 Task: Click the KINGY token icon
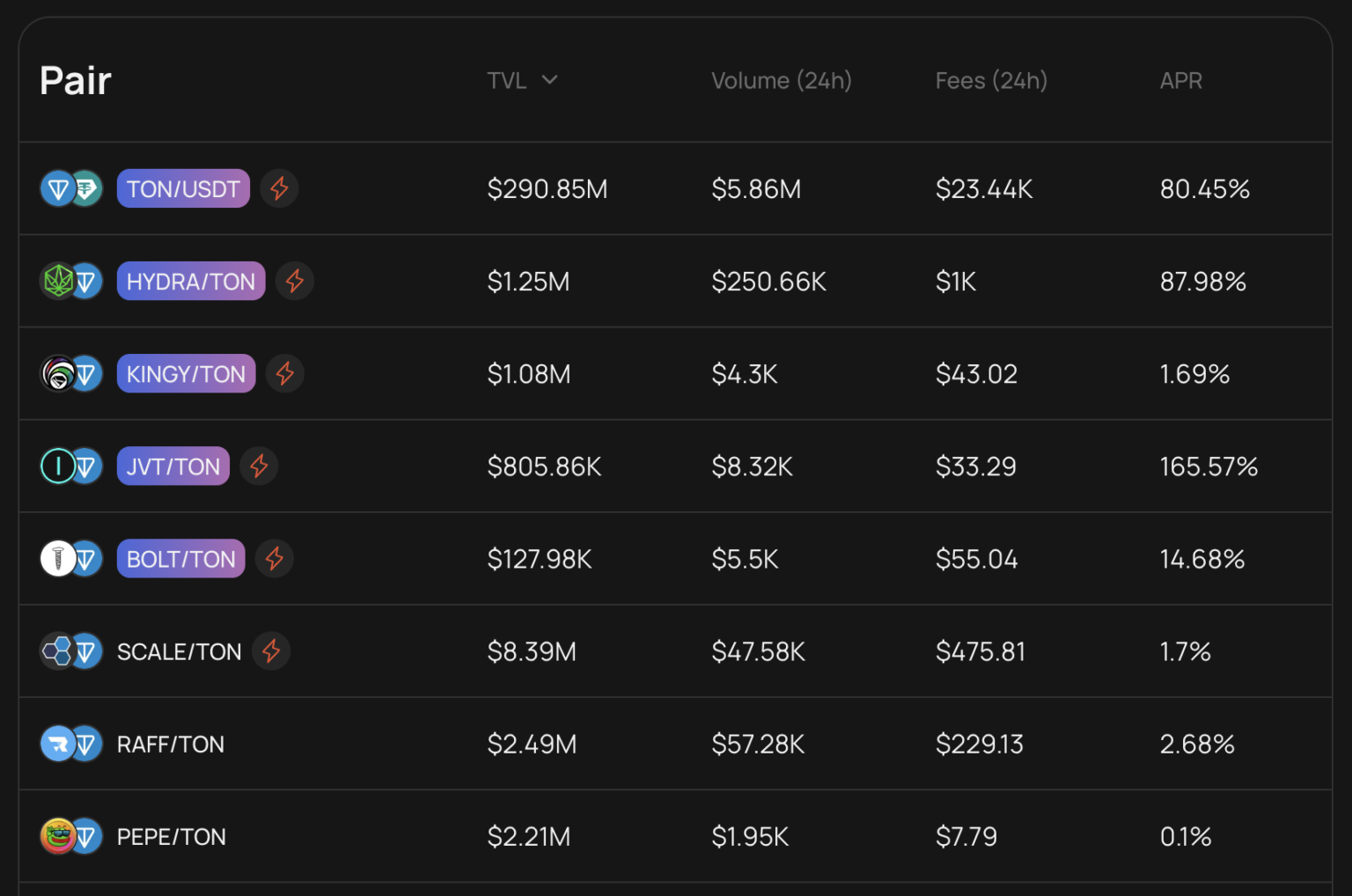(x=58, y=373)
